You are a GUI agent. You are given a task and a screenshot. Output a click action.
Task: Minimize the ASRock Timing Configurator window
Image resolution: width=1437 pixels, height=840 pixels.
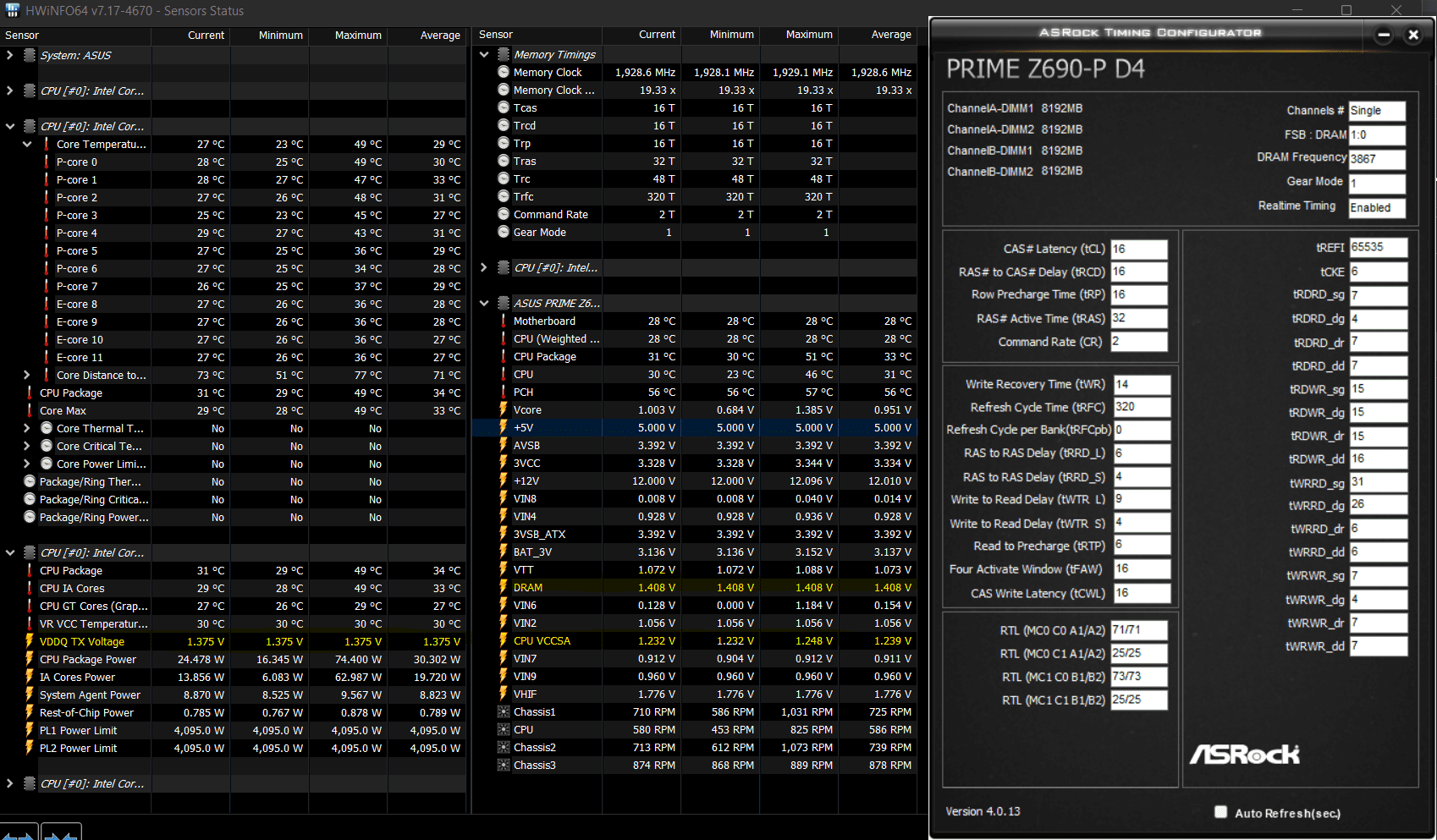tap(1384, 35)
